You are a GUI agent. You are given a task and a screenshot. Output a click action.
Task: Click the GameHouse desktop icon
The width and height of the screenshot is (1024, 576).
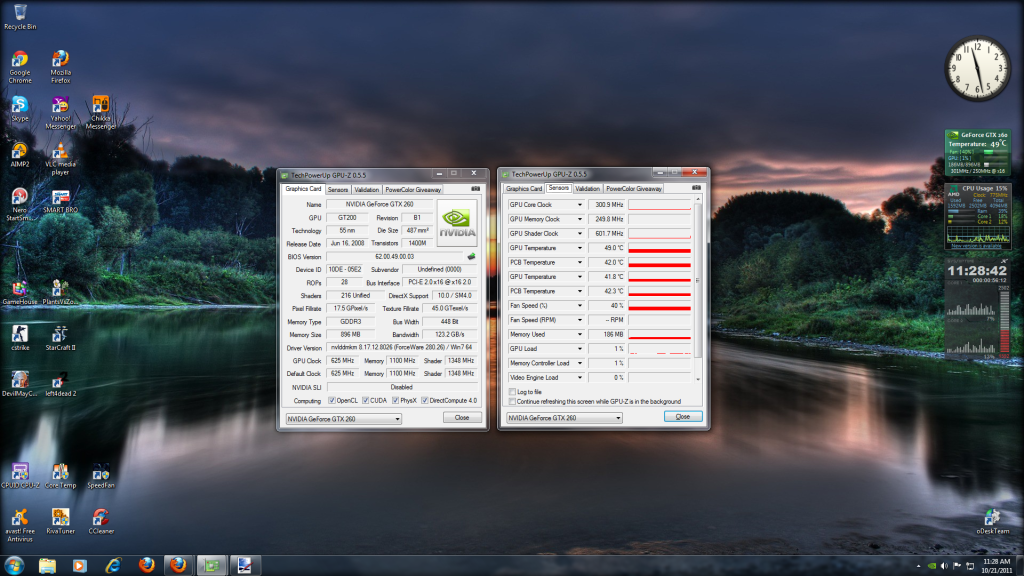coord(20,293)
